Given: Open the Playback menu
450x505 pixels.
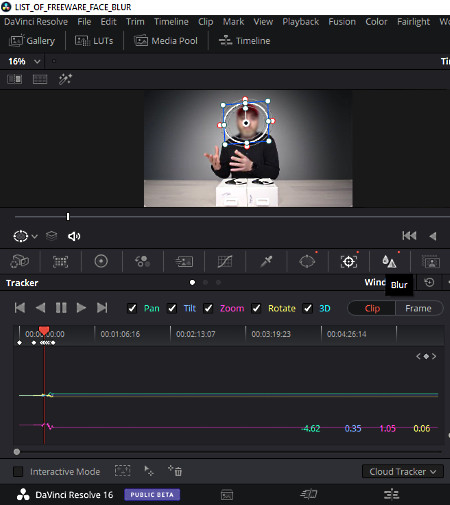Looking at the screenshot, I should click(x=301, y=22).
